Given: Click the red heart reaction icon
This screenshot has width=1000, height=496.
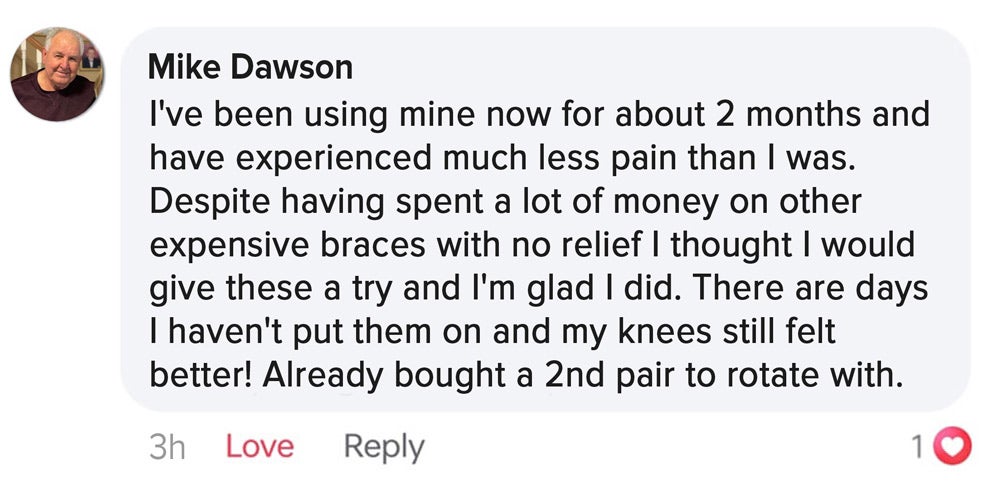Looking at the screenshot, I should point(952,446).
